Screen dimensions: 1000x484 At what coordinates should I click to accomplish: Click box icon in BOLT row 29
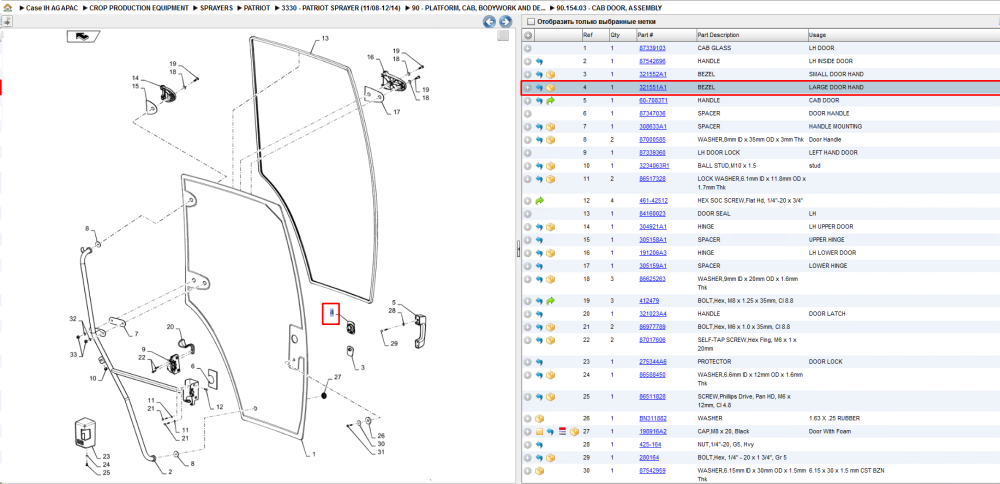[x=550, y=458]
